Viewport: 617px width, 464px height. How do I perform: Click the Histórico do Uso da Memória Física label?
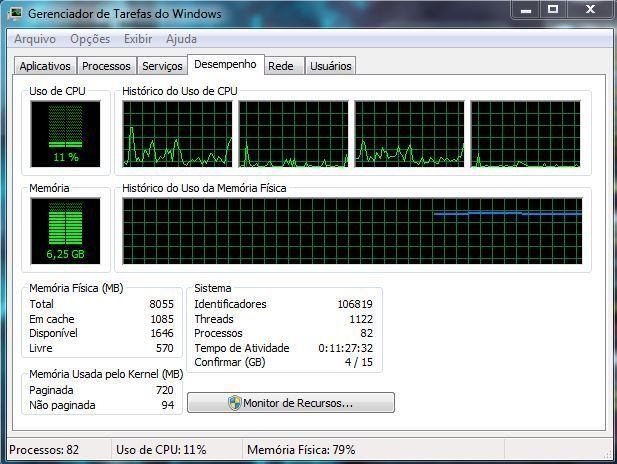click(x=204, y=188)
